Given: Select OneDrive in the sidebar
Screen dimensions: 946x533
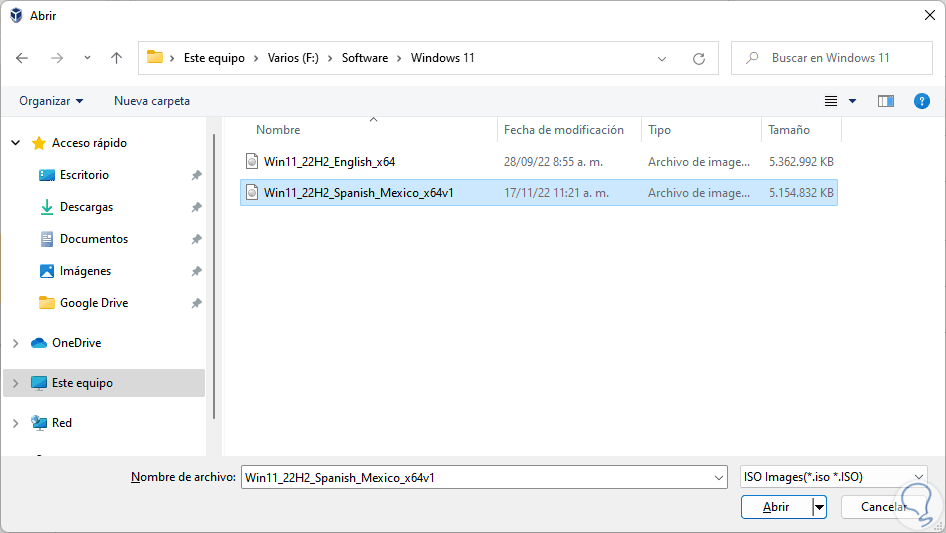Looking at the screenshot, I should pos(77,343).
